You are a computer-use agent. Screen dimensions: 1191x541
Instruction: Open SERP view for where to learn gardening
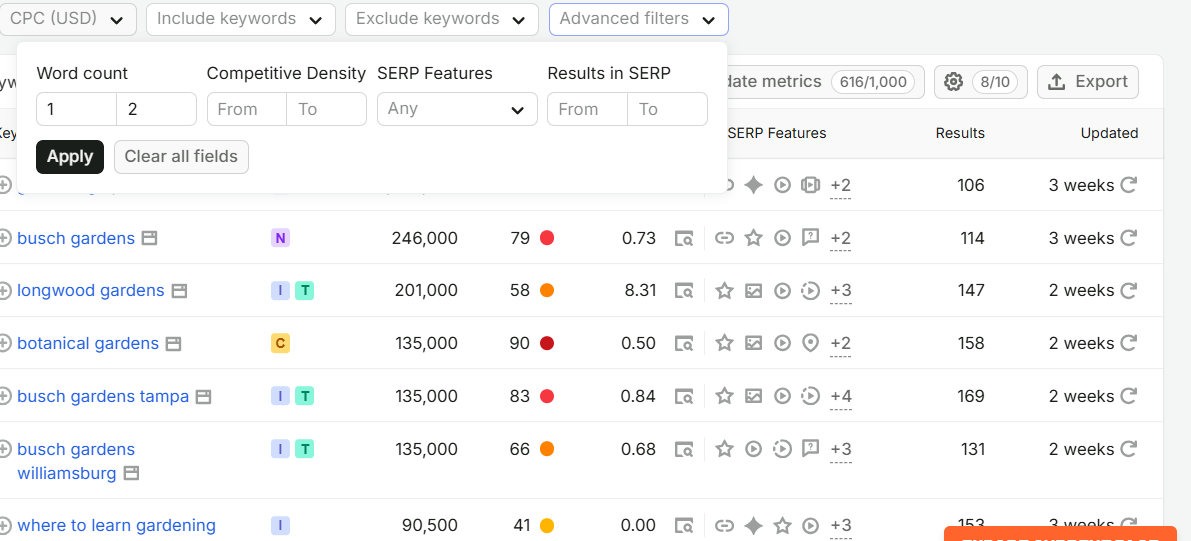(684, 526)
